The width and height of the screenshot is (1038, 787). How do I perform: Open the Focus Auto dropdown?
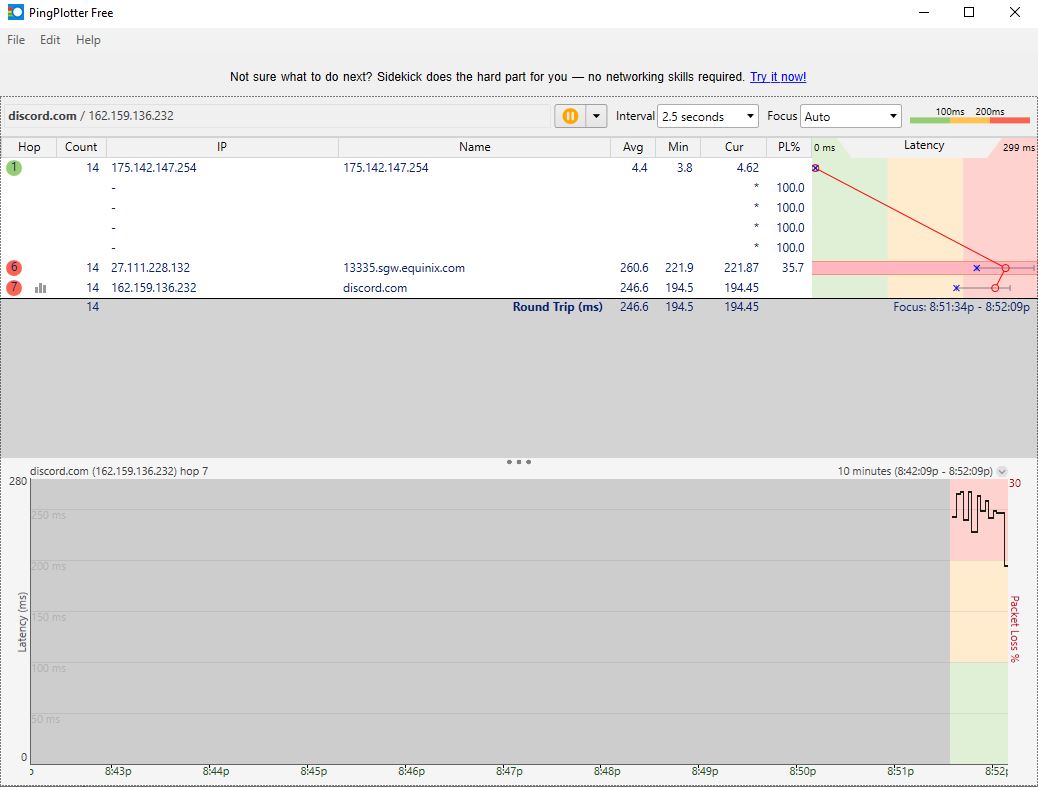851,116
